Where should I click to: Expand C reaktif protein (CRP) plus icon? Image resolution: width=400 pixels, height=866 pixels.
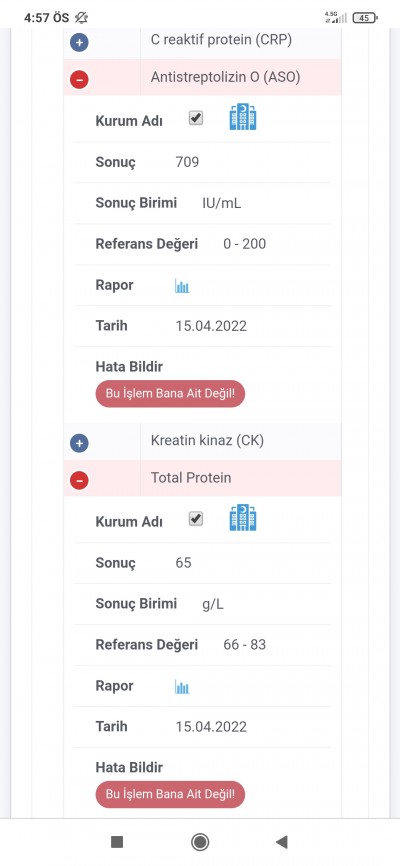point(79,43)
